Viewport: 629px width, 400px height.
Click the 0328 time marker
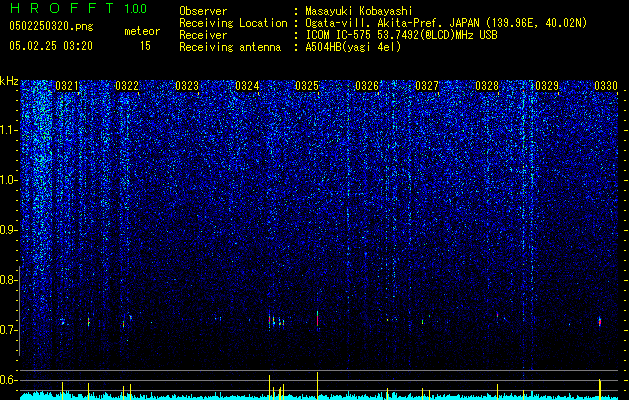487,86
